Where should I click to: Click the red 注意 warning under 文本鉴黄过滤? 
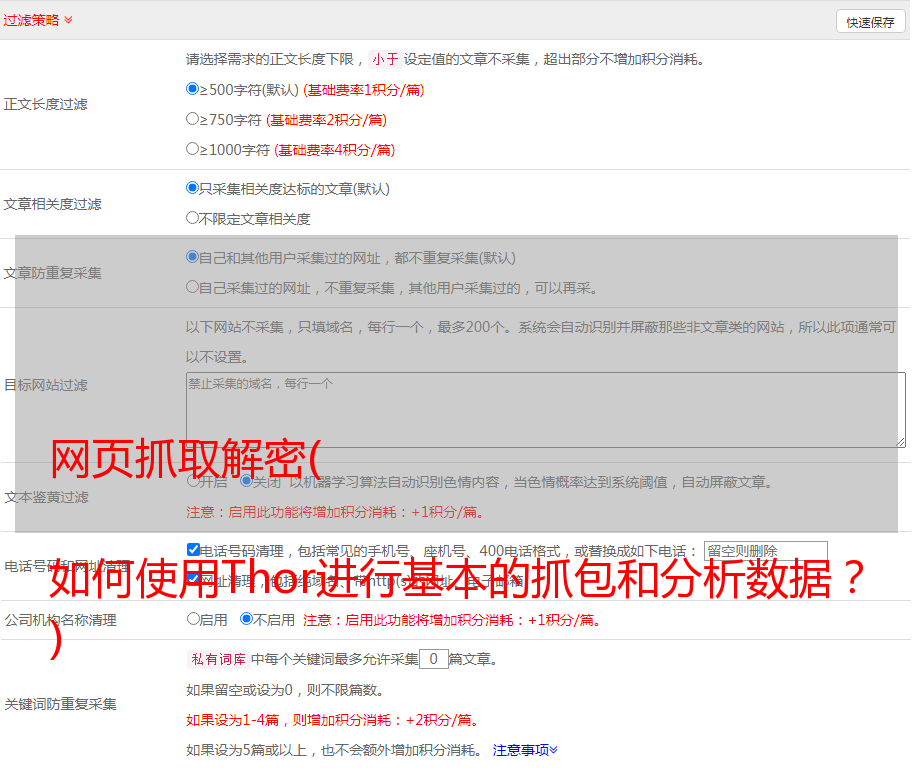coord(334,512)
